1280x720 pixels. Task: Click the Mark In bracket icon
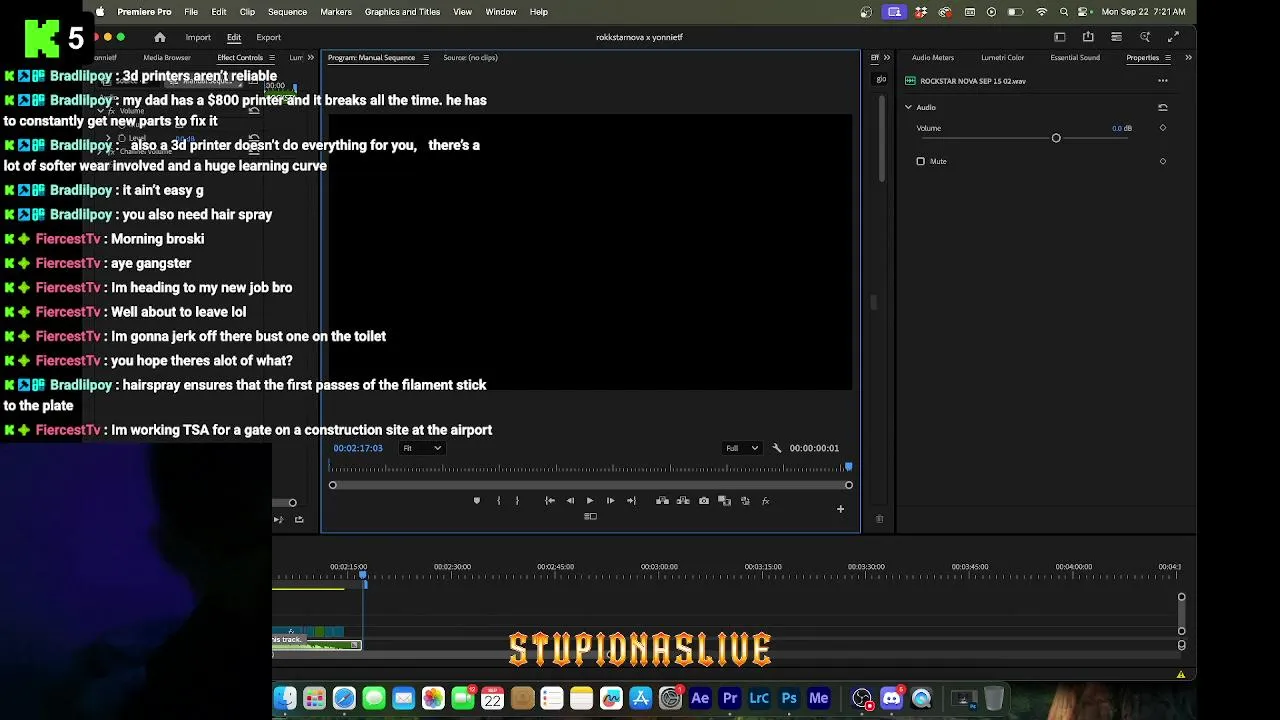coord(498,501)
